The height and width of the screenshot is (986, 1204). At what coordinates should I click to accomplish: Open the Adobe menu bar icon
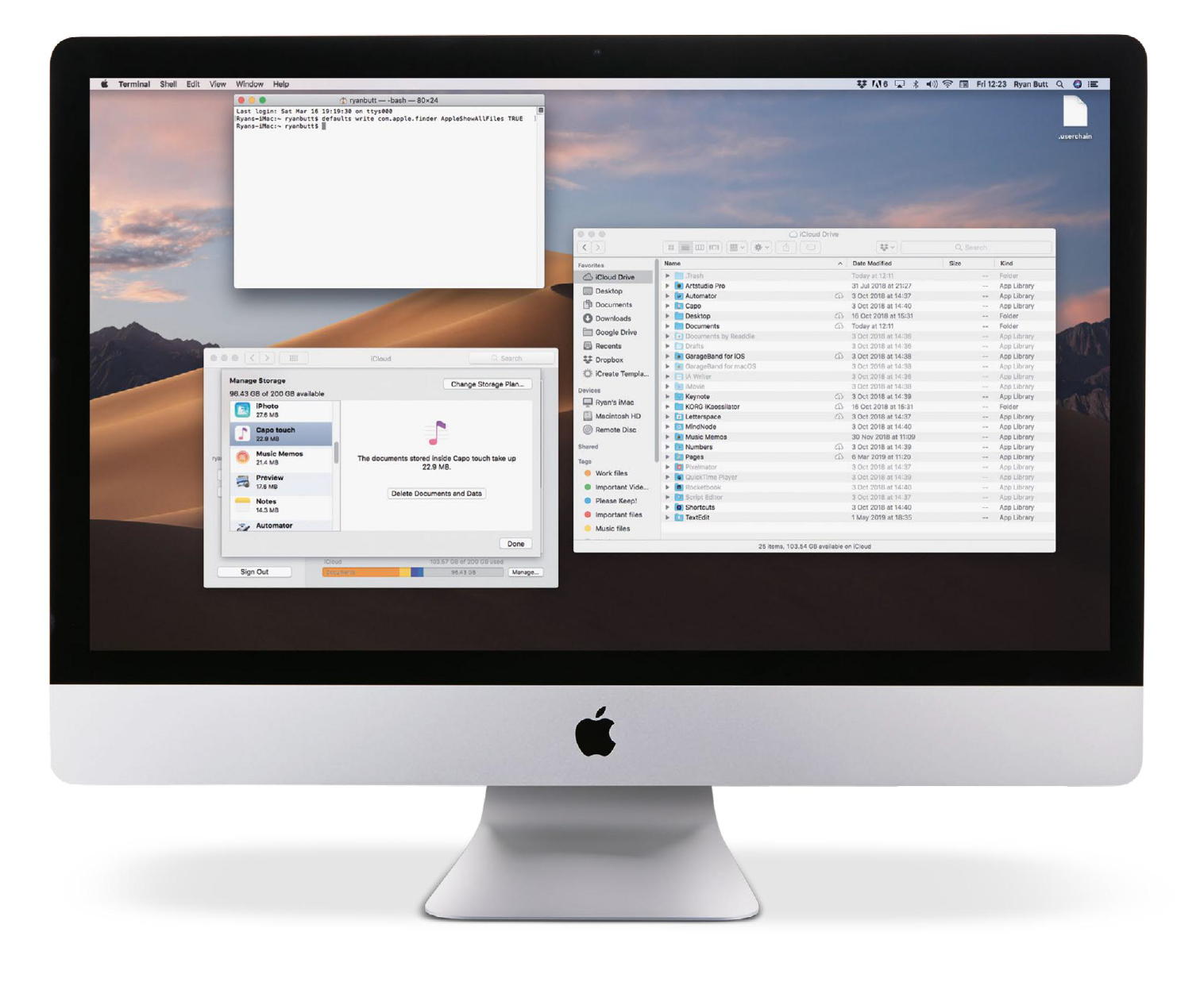point(879,84)
